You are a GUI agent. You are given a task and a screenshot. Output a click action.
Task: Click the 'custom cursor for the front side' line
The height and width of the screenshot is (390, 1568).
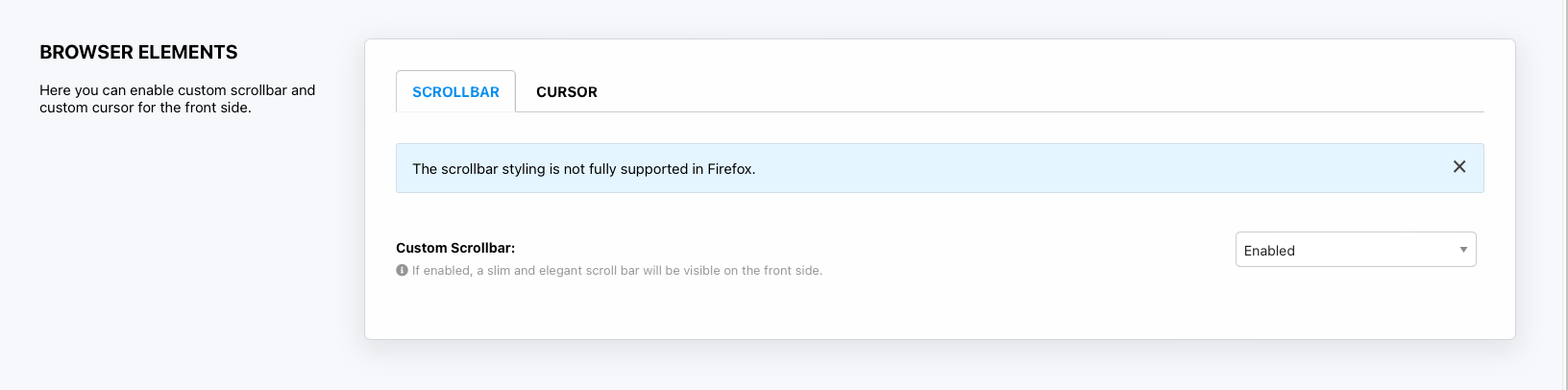tap(145, 108)
